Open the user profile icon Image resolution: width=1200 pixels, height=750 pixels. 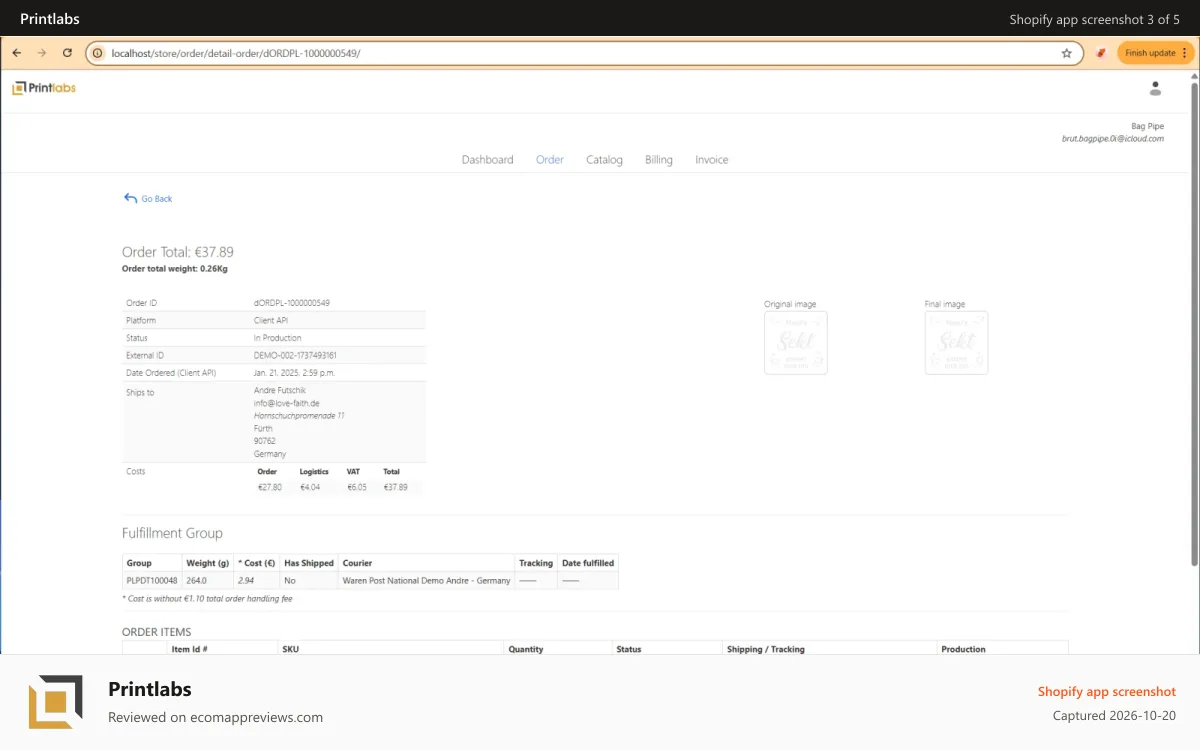(1155, 89)
